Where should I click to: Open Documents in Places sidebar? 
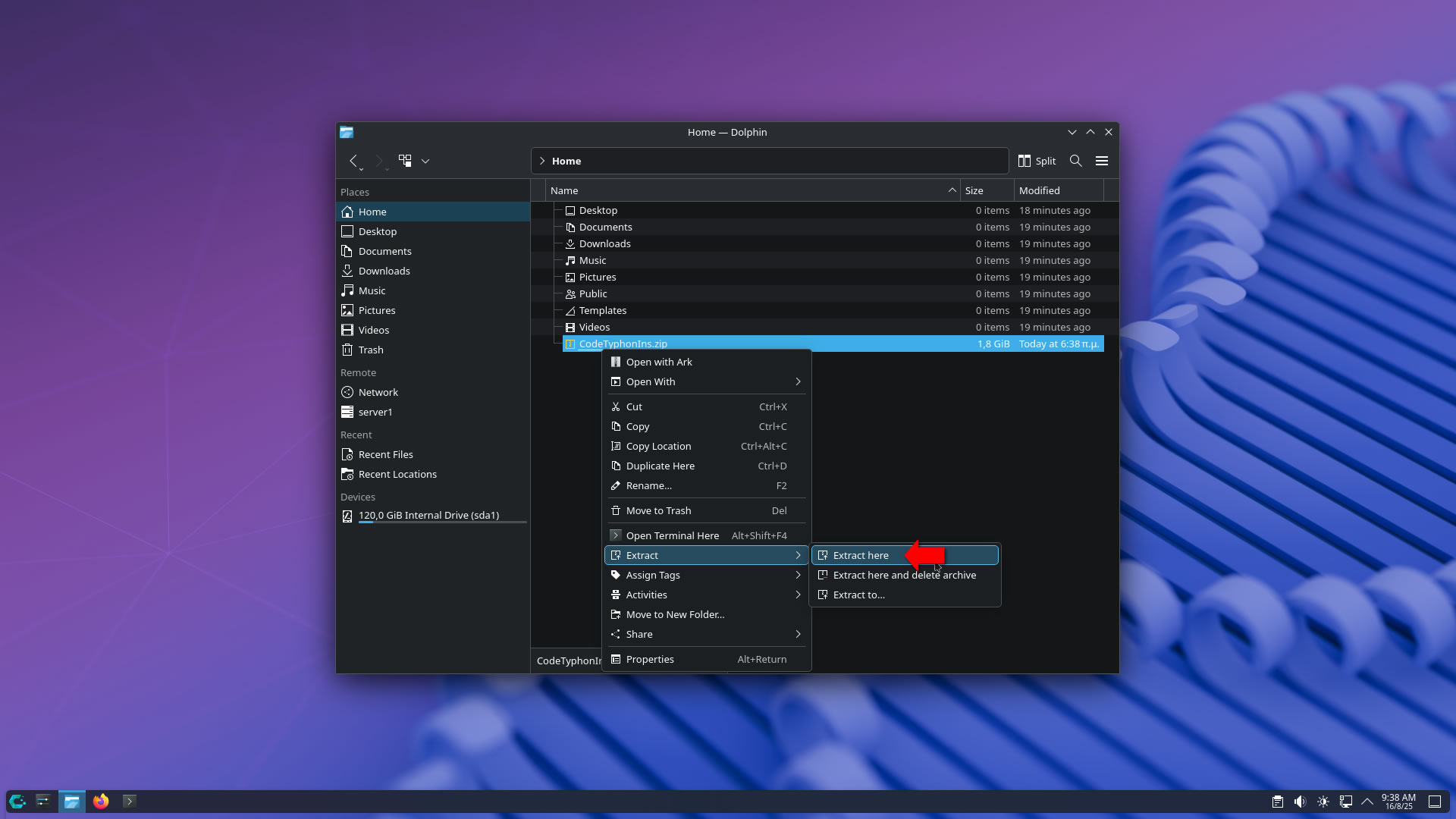(433, 251)
